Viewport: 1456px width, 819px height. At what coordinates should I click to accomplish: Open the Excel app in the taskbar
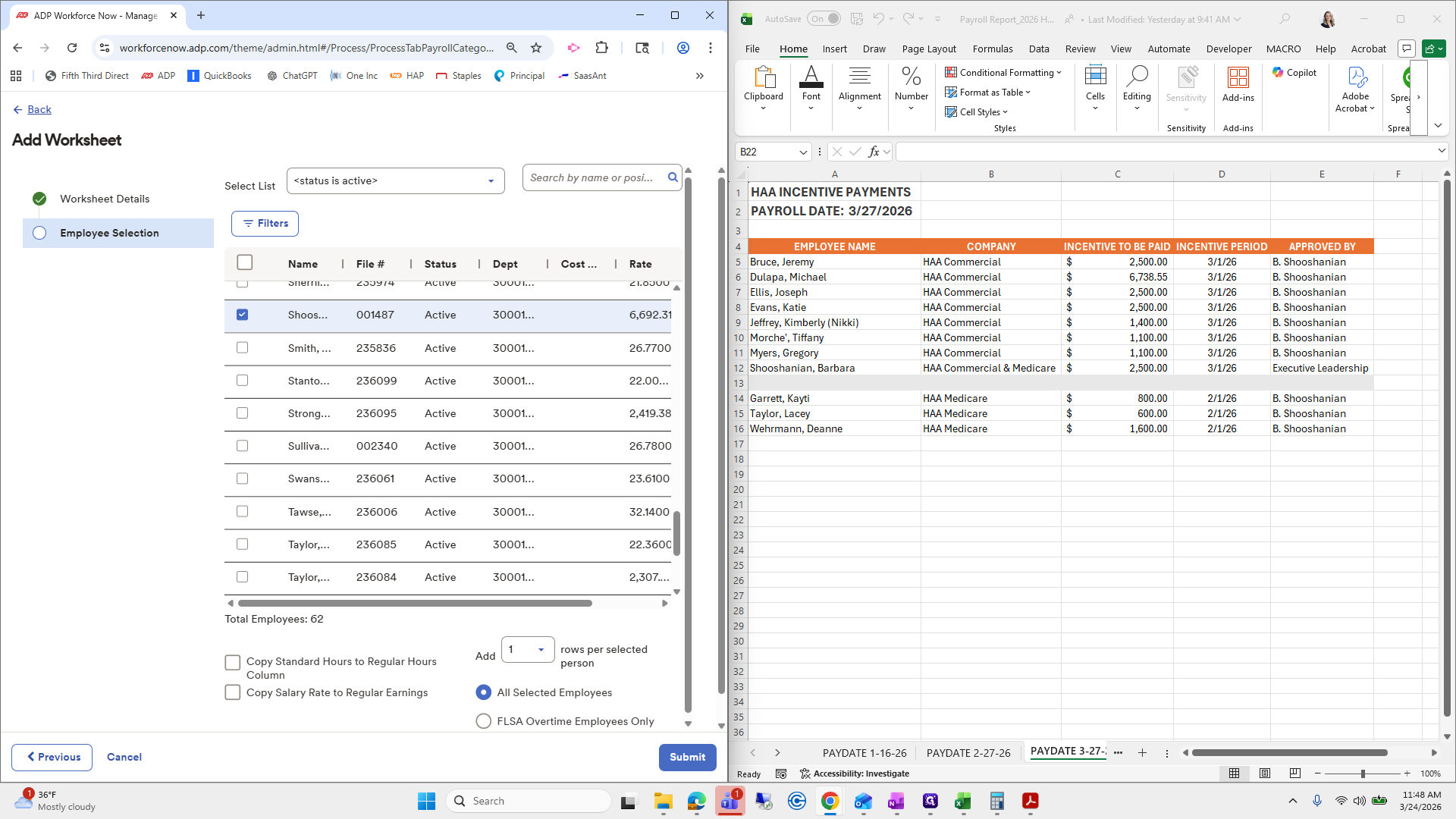click(x=962, y=802)
